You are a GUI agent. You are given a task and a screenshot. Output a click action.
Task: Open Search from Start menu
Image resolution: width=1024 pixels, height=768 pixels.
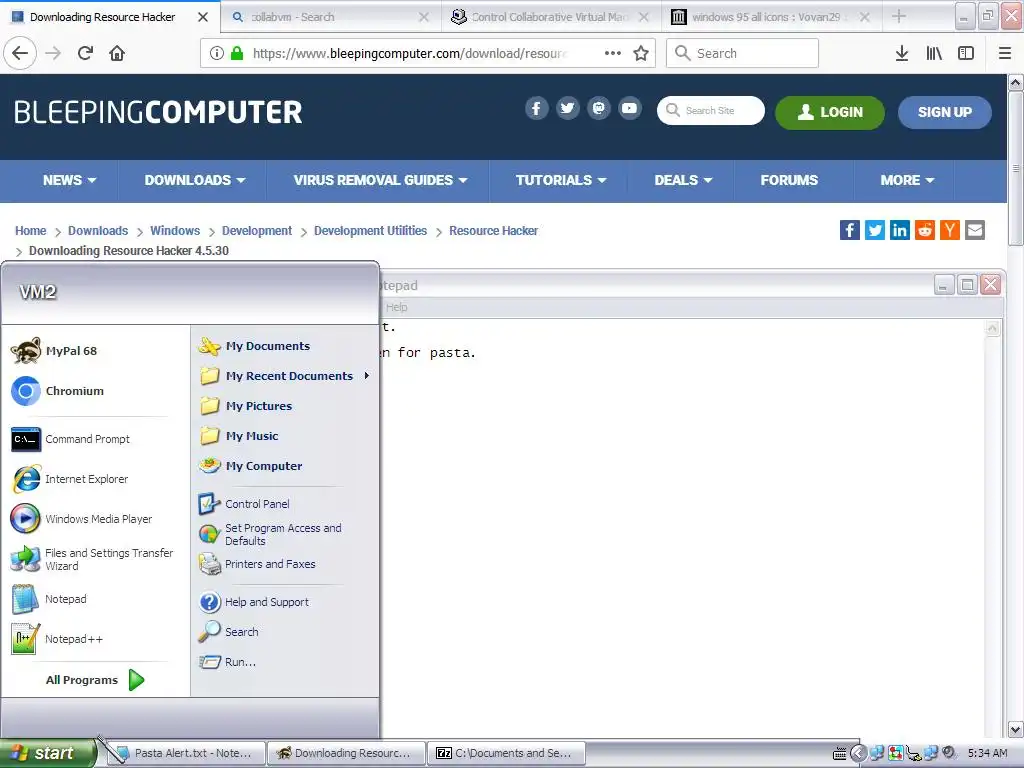pos(229,632)
